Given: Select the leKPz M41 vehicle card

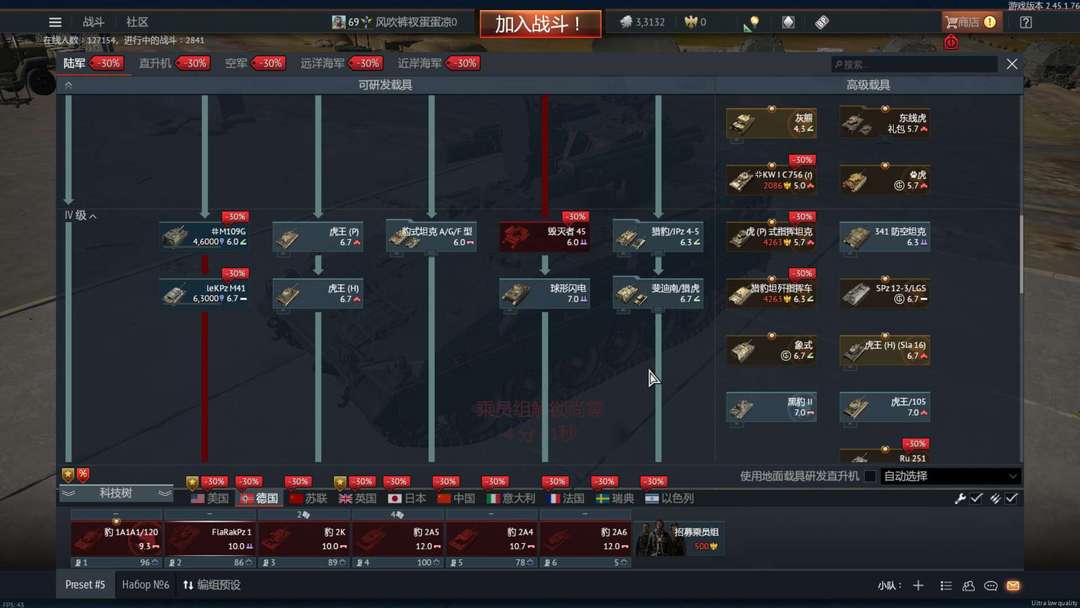Looking at the screenshot, I should 205,293.
